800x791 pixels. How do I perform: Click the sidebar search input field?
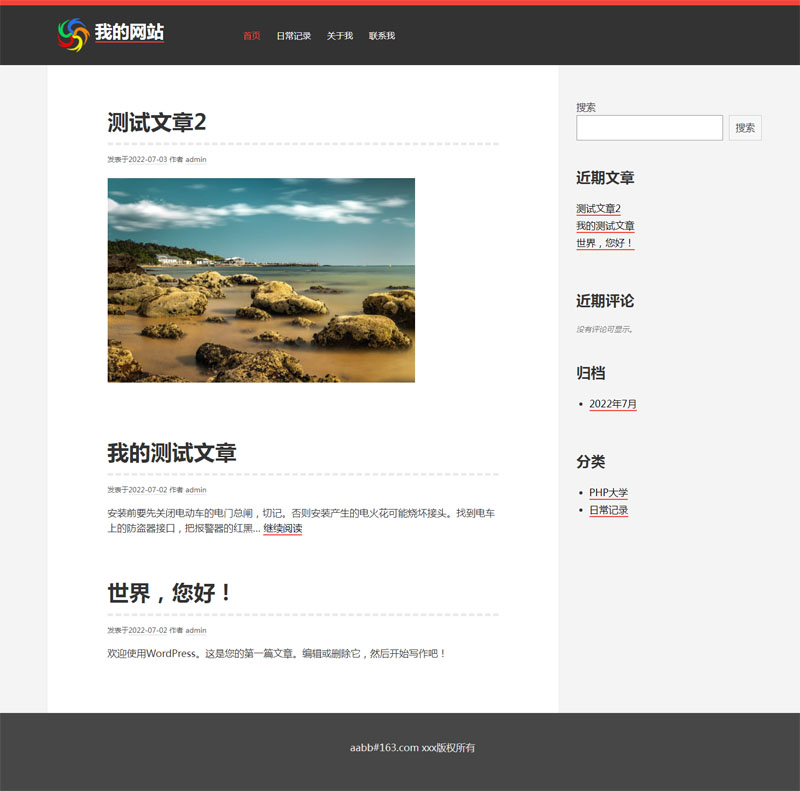tap(649, 128)
